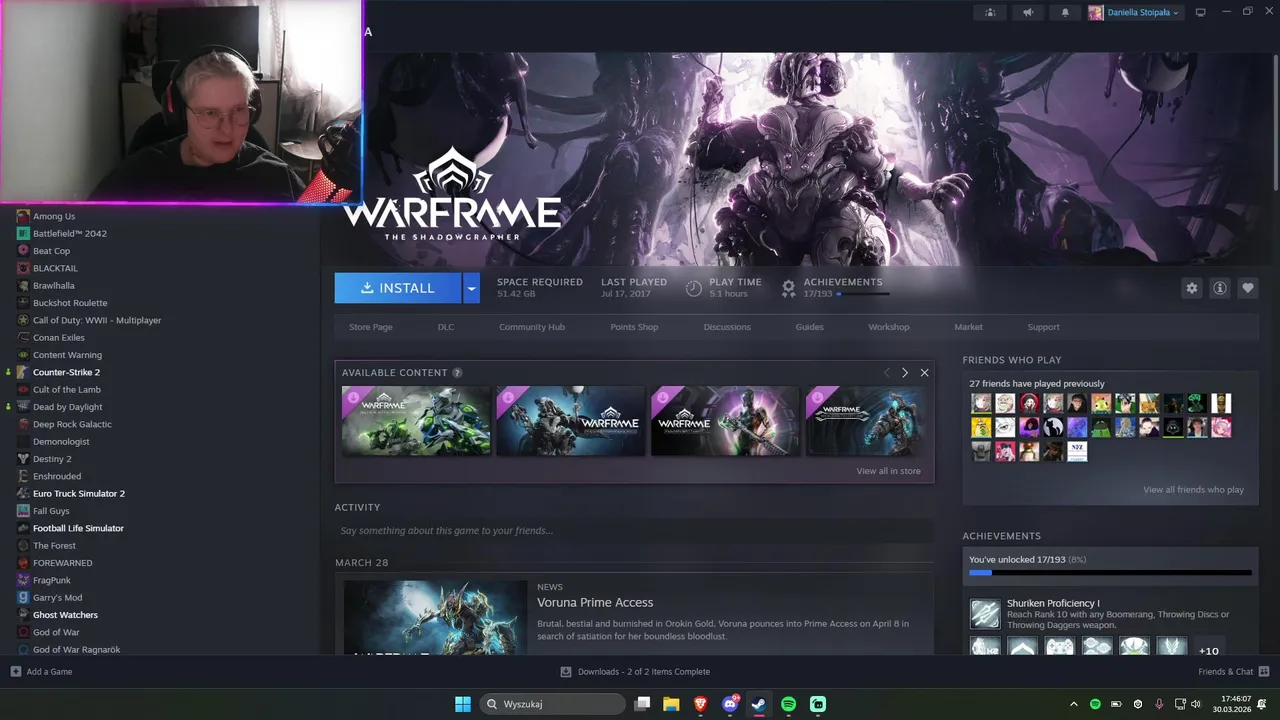The width and height of the screenshot is (1280, 720).
Task: Open the Workshop tab
Action: click(x=889, y=327)
